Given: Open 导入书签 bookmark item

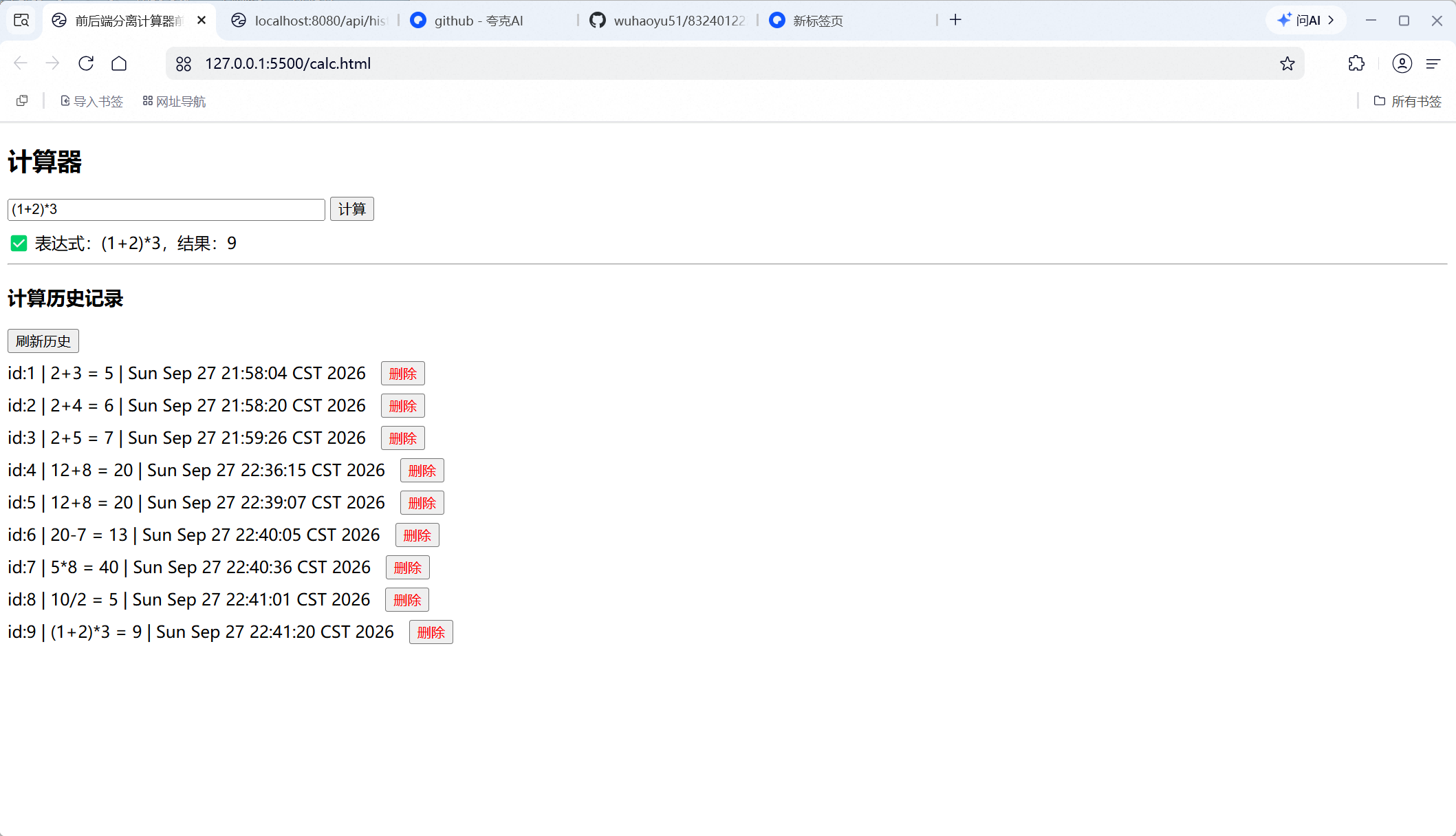Looking at the screenshot, I should click(x=91, y=101).
